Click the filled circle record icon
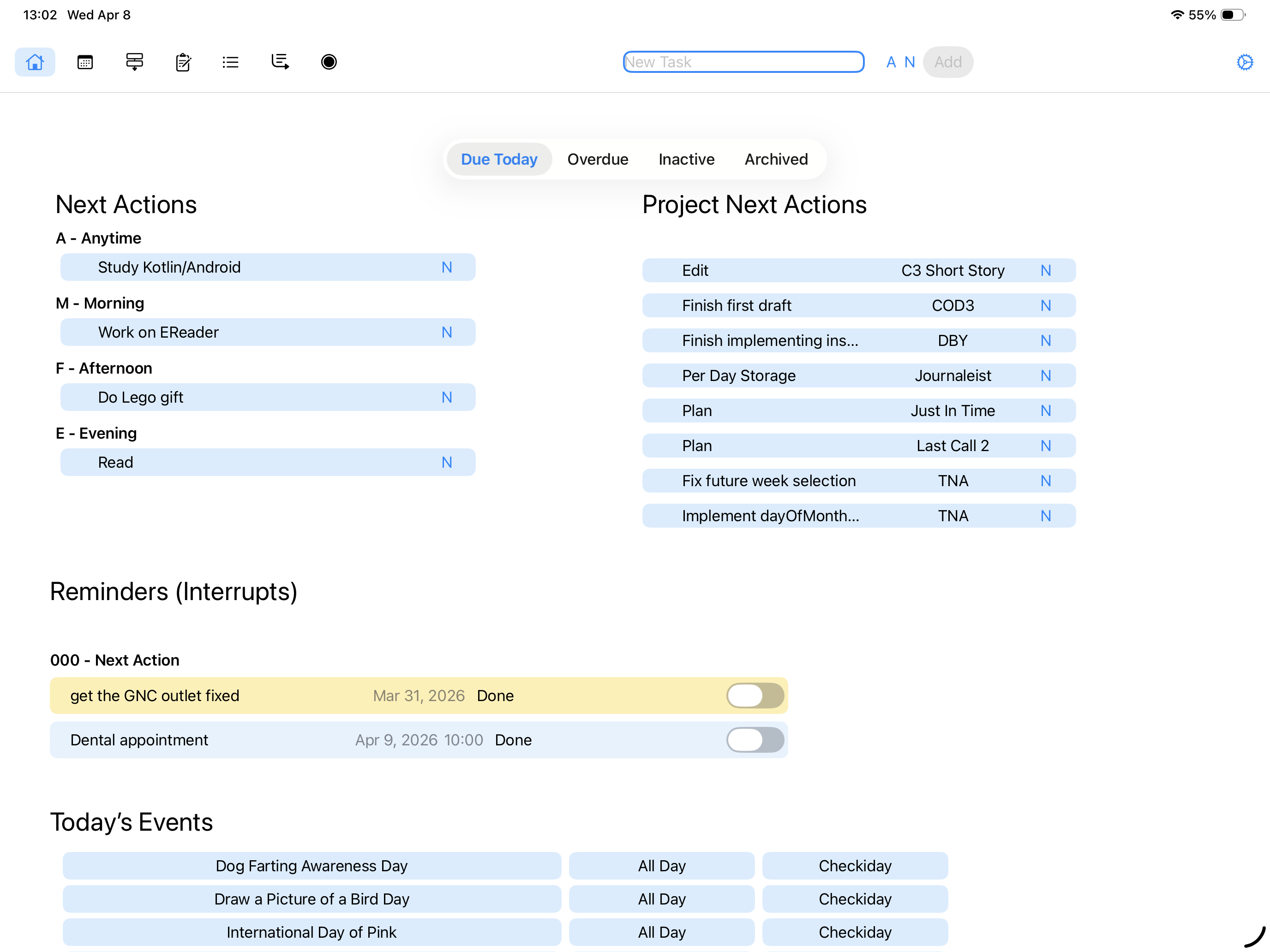This screenshot has height=952, width=1270. coord(329,62)
